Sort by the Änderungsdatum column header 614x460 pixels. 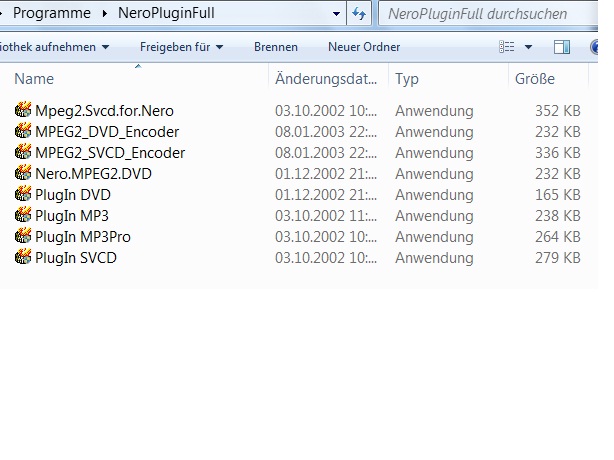[326, 79]
